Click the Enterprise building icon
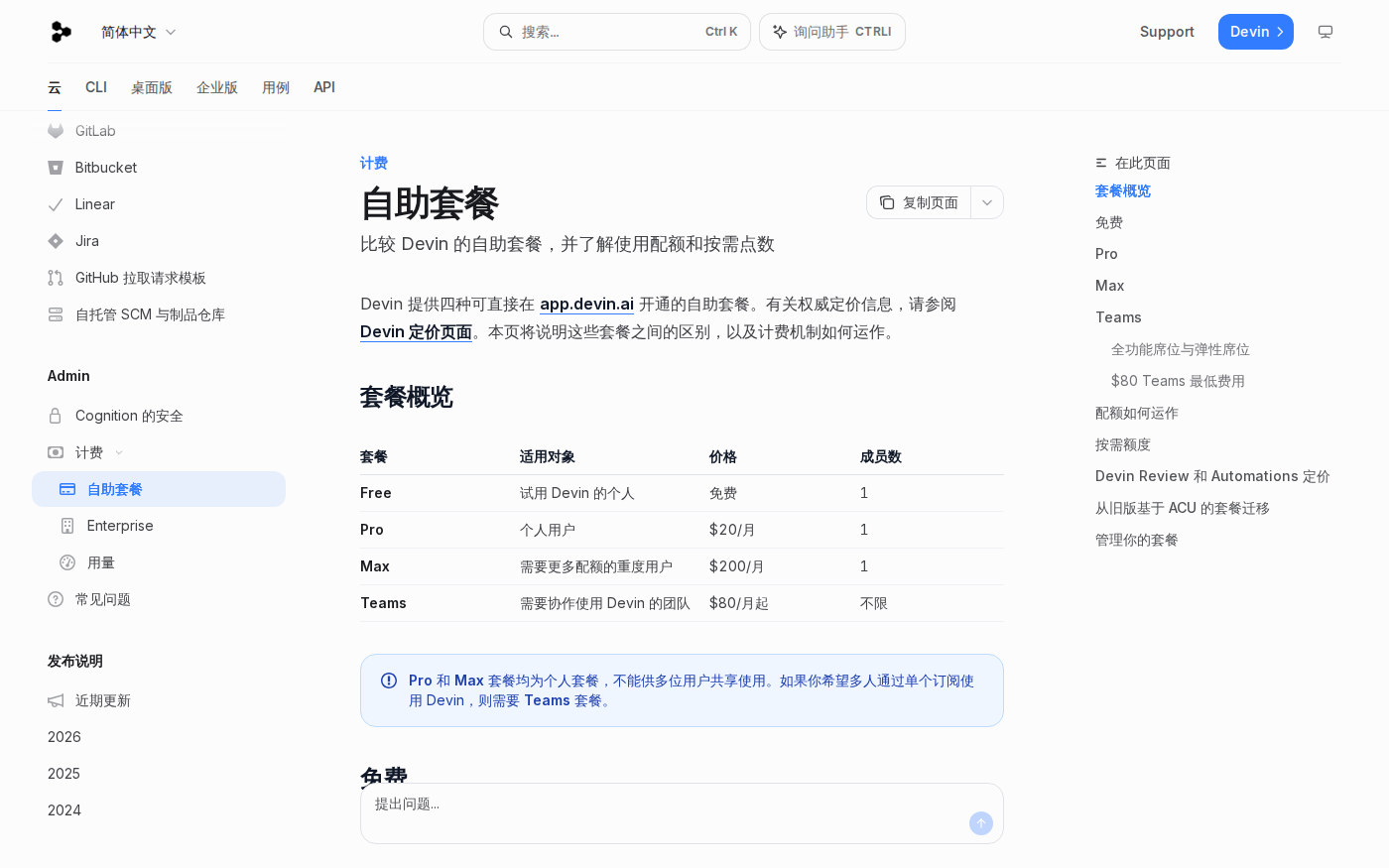Viewport: 1389px width, 868px height. (67, 526)
